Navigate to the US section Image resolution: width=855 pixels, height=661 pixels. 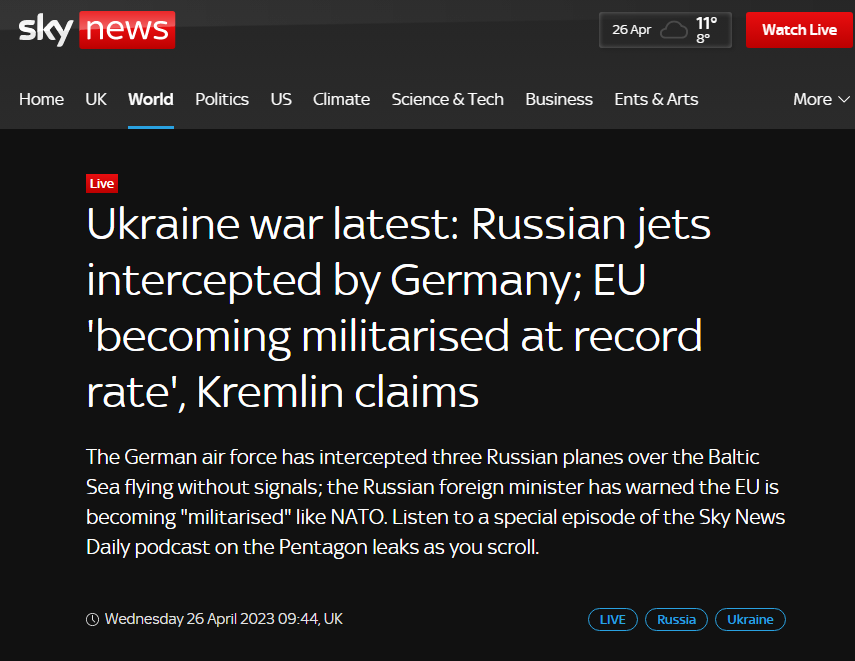pos(281,99)
